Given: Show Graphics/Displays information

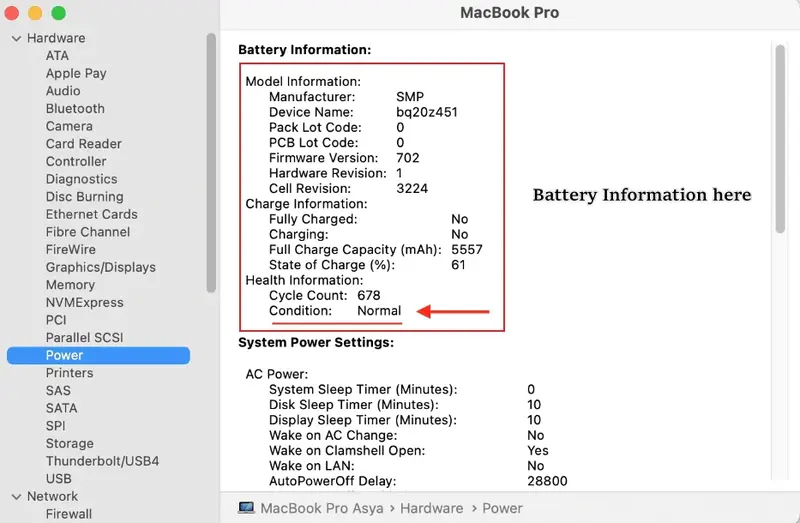Looking at the screenshot, I should click(x=100, y=267).
